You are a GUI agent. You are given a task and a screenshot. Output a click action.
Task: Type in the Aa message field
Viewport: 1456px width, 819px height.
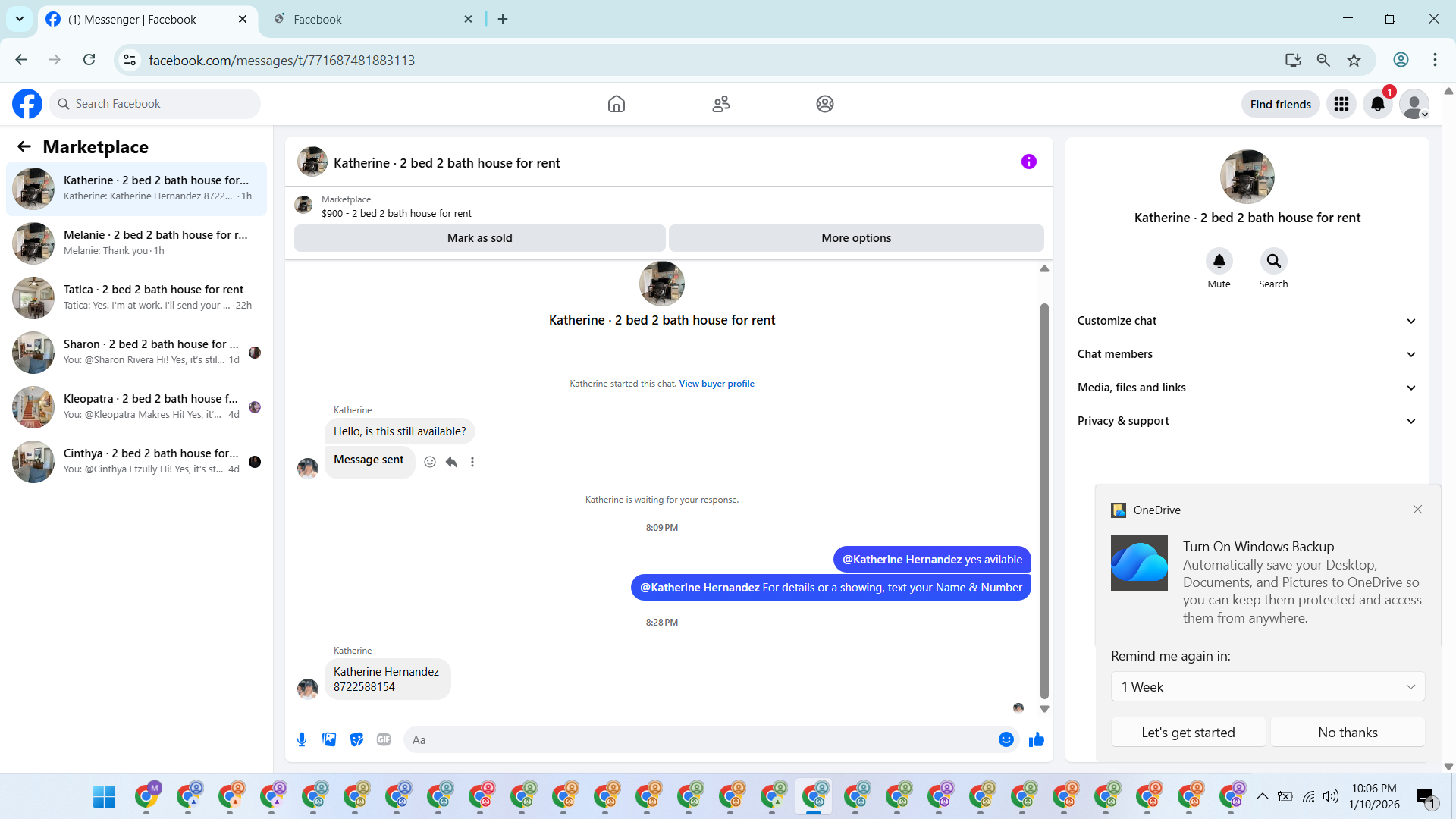(x=698, y=739)
